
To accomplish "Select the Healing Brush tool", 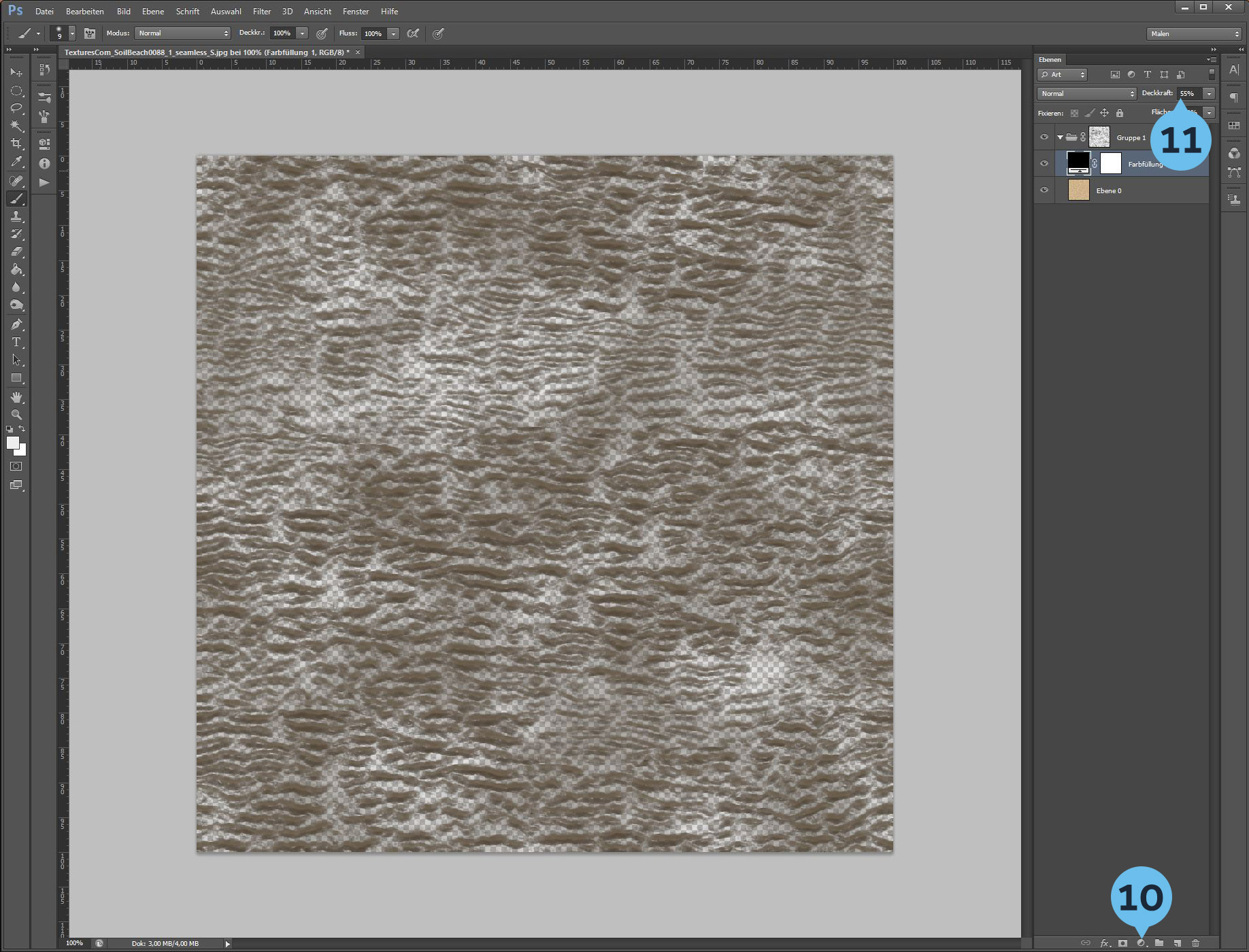I will pos(16,181).
